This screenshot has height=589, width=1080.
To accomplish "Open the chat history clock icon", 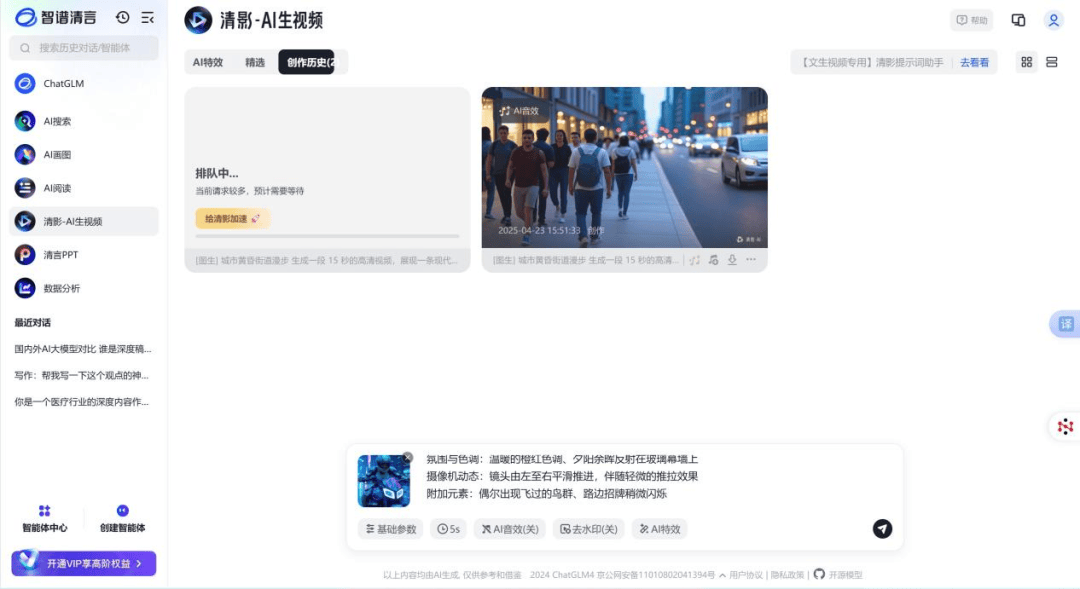I will [x=123, y=17].
